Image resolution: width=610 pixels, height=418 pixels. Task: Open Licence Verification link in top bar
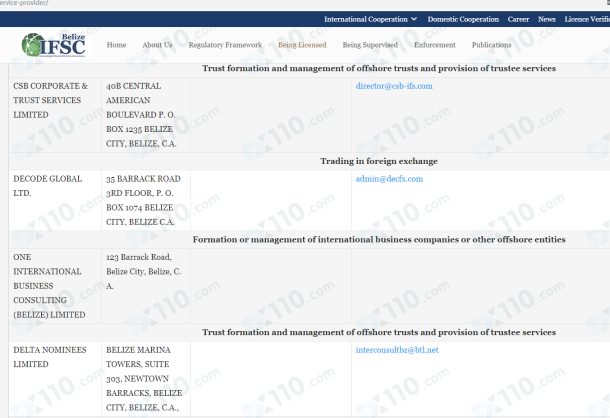pyautogui.click(x=587, y=19)
